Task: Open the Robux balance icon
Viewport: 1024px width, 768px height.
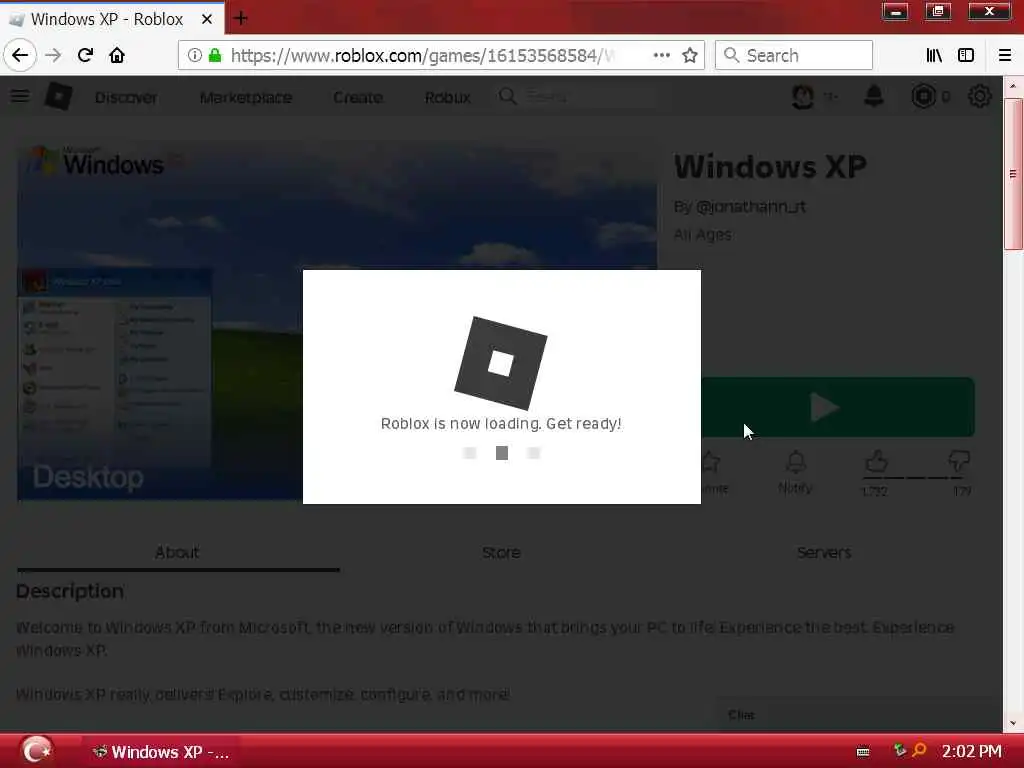Action: 923,97
